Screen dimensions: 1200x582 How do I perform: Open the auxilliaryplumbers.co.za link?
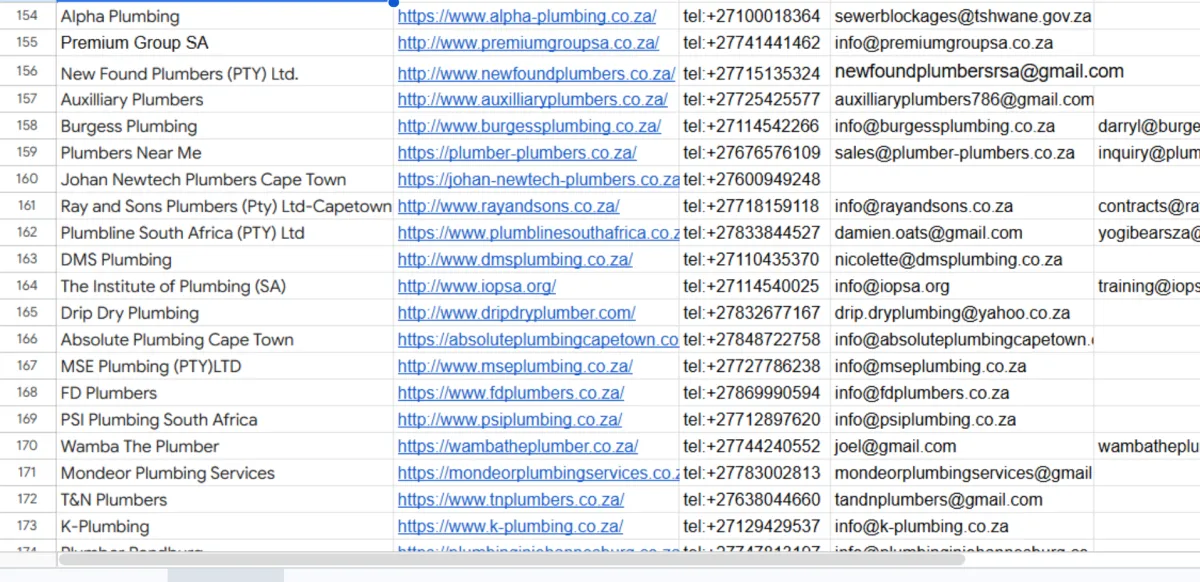tap(532, 100)
